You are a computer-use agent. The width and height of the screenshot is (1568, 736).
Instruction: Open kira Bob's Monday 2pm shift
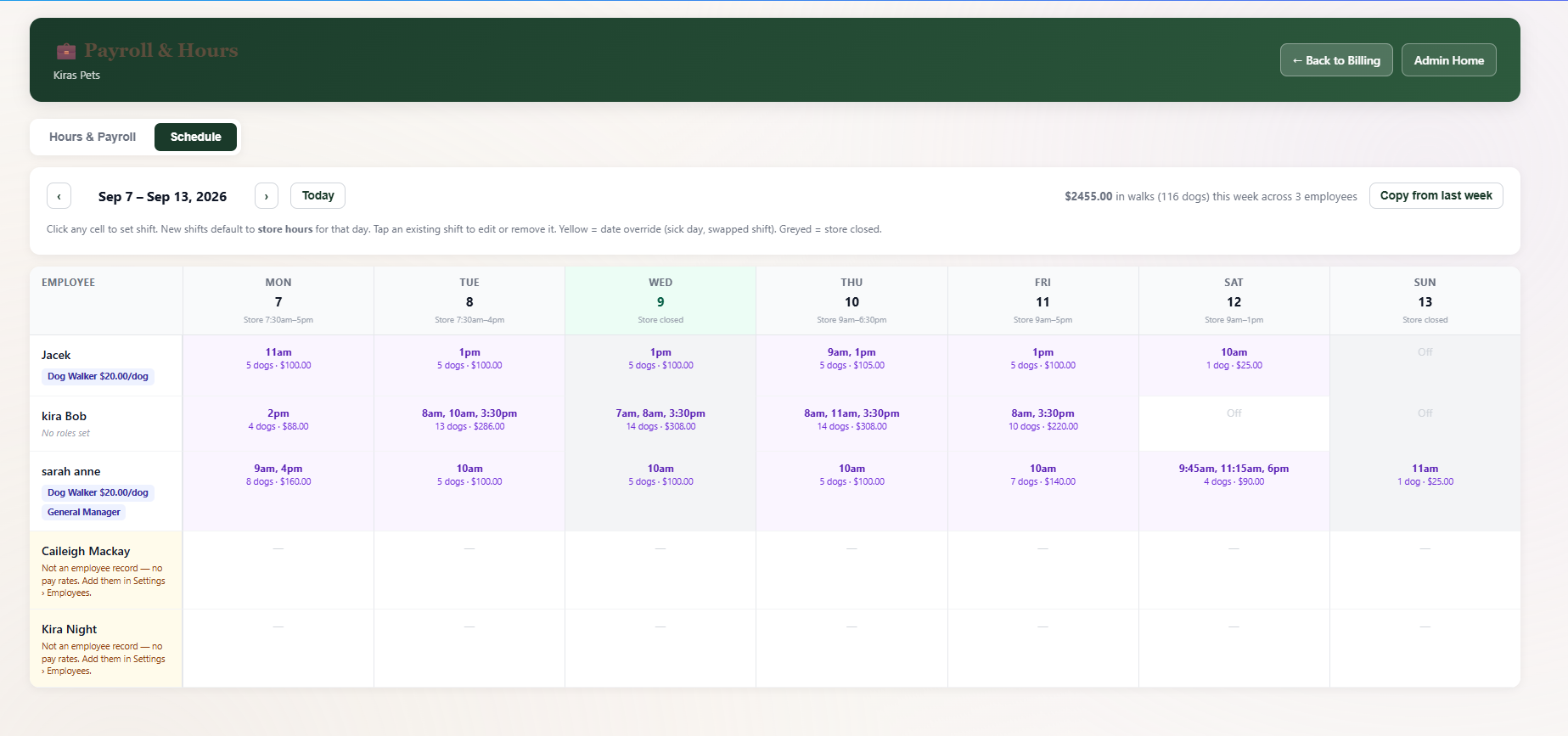click(x=278, y=424)
